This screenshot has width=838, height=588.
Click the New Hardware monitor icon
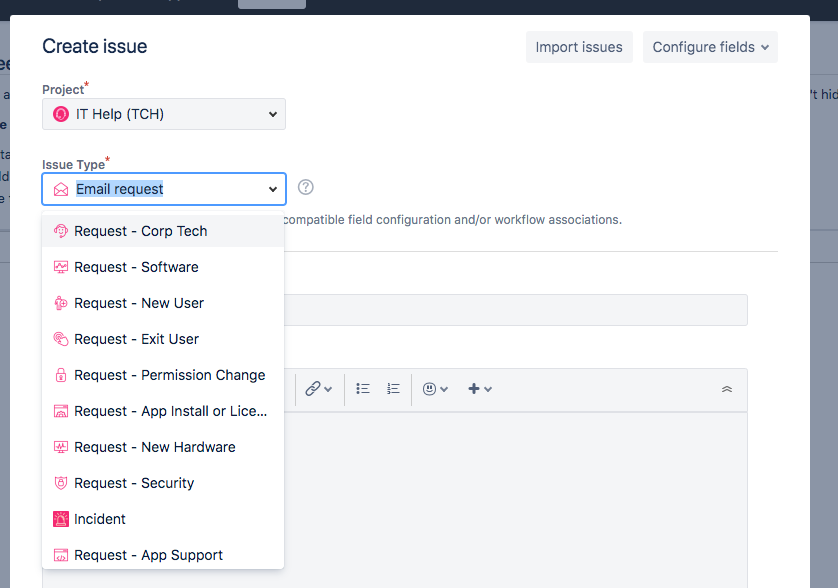click(61, 447)
